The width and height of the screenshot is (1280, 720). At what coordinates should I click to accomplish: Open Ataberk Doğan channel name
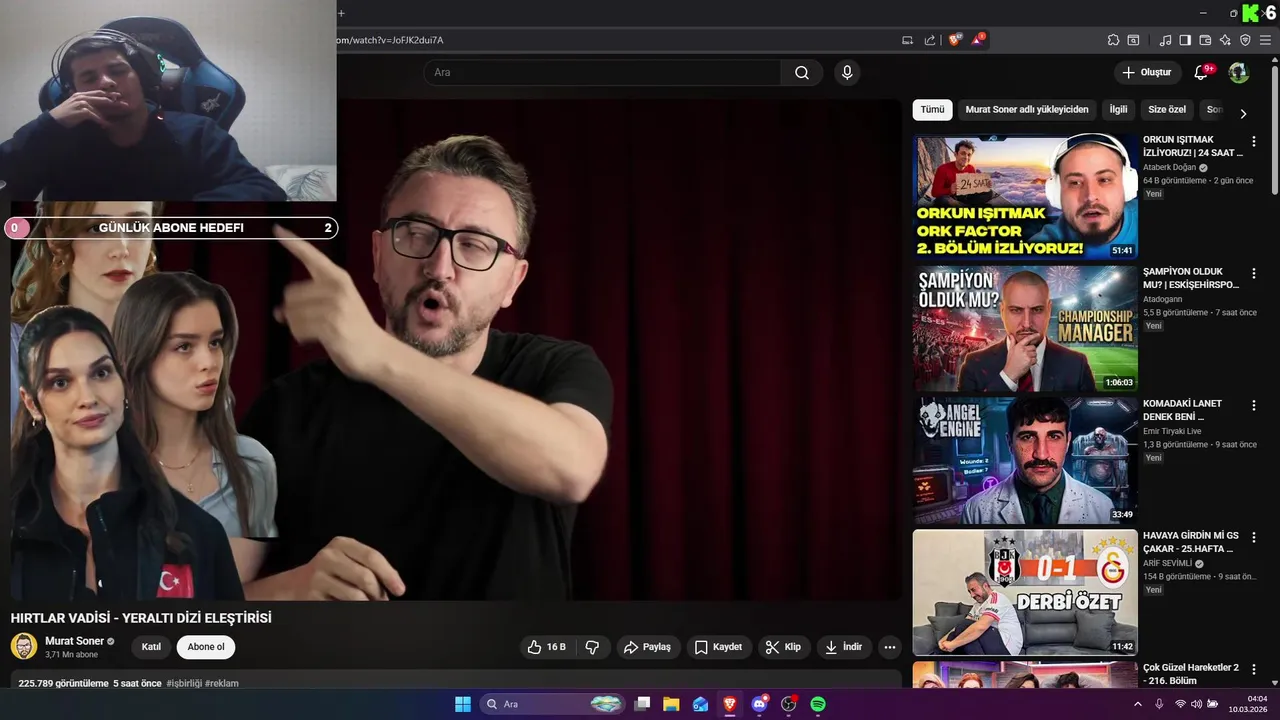[x=1169, y=168]
